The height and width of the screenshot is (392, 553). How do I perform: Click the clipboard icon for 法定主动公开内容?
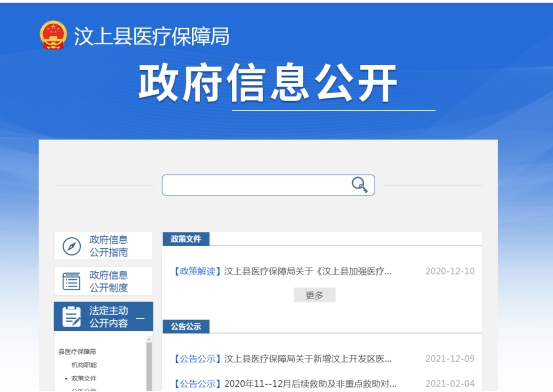pos(72,316)
